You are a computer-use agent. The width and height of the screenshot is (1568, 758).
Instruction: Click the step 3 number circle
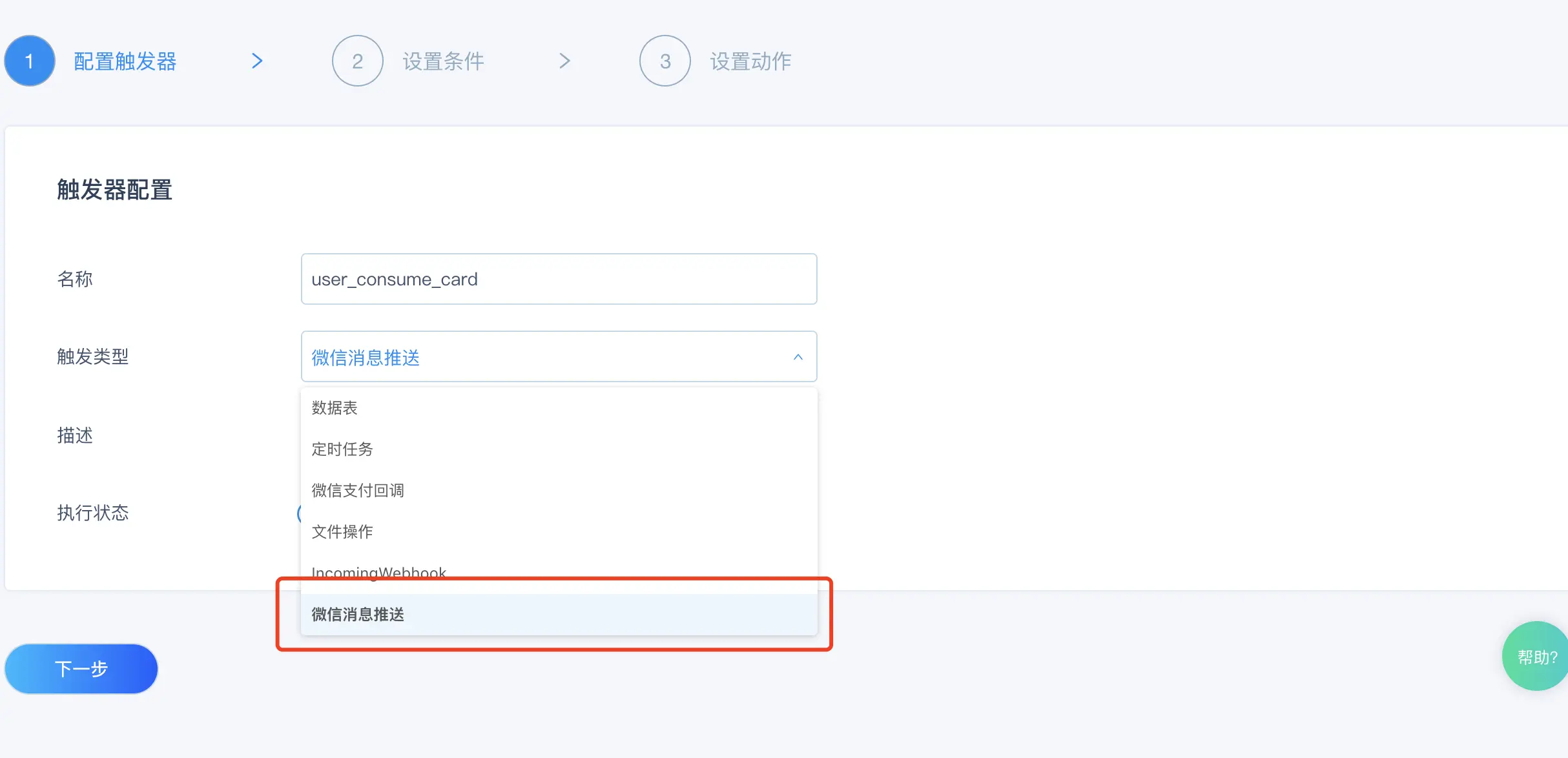(665, 61)
